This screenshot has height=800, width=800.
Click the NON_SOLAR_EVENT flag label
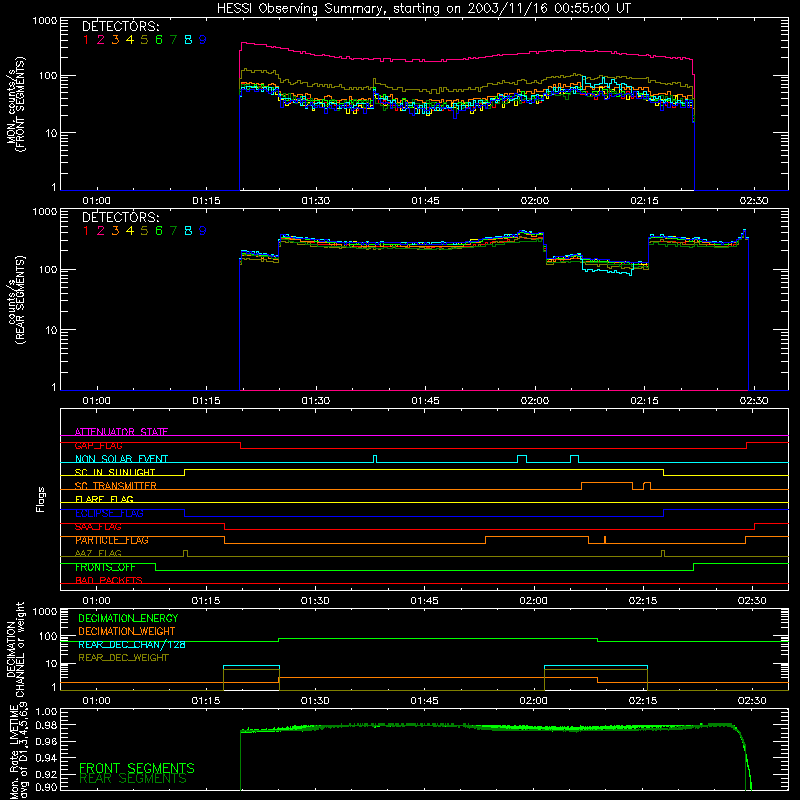point(121,459)
